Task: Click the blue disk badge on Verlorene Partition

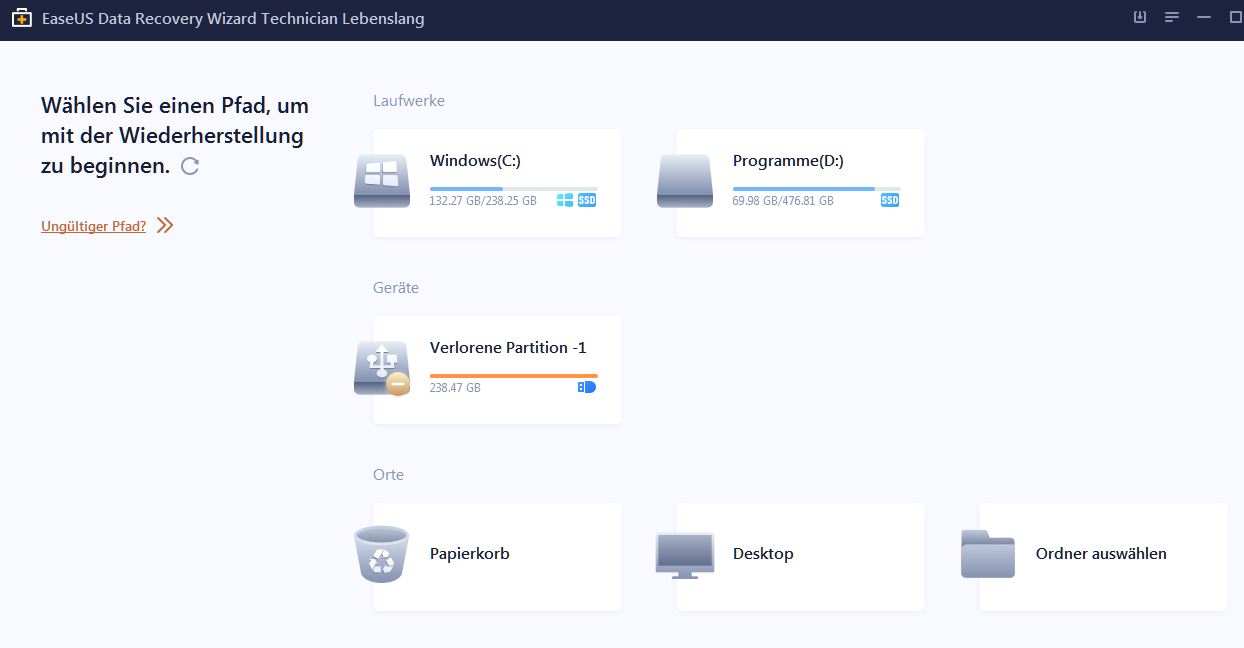Action: pyautogui.click(x=587, y=387)
